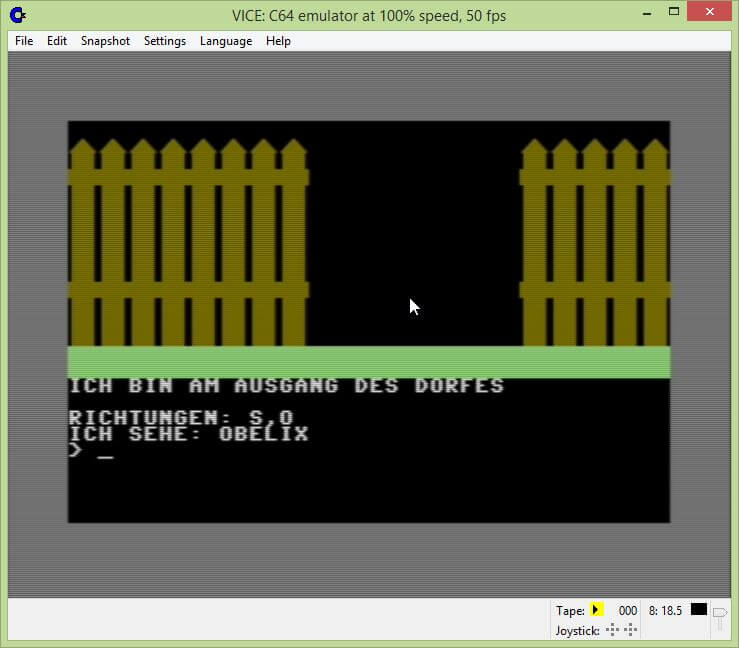Click the drive 8 track 18.5 status
The image size is (739, 648).
click(x=665, y=611)
